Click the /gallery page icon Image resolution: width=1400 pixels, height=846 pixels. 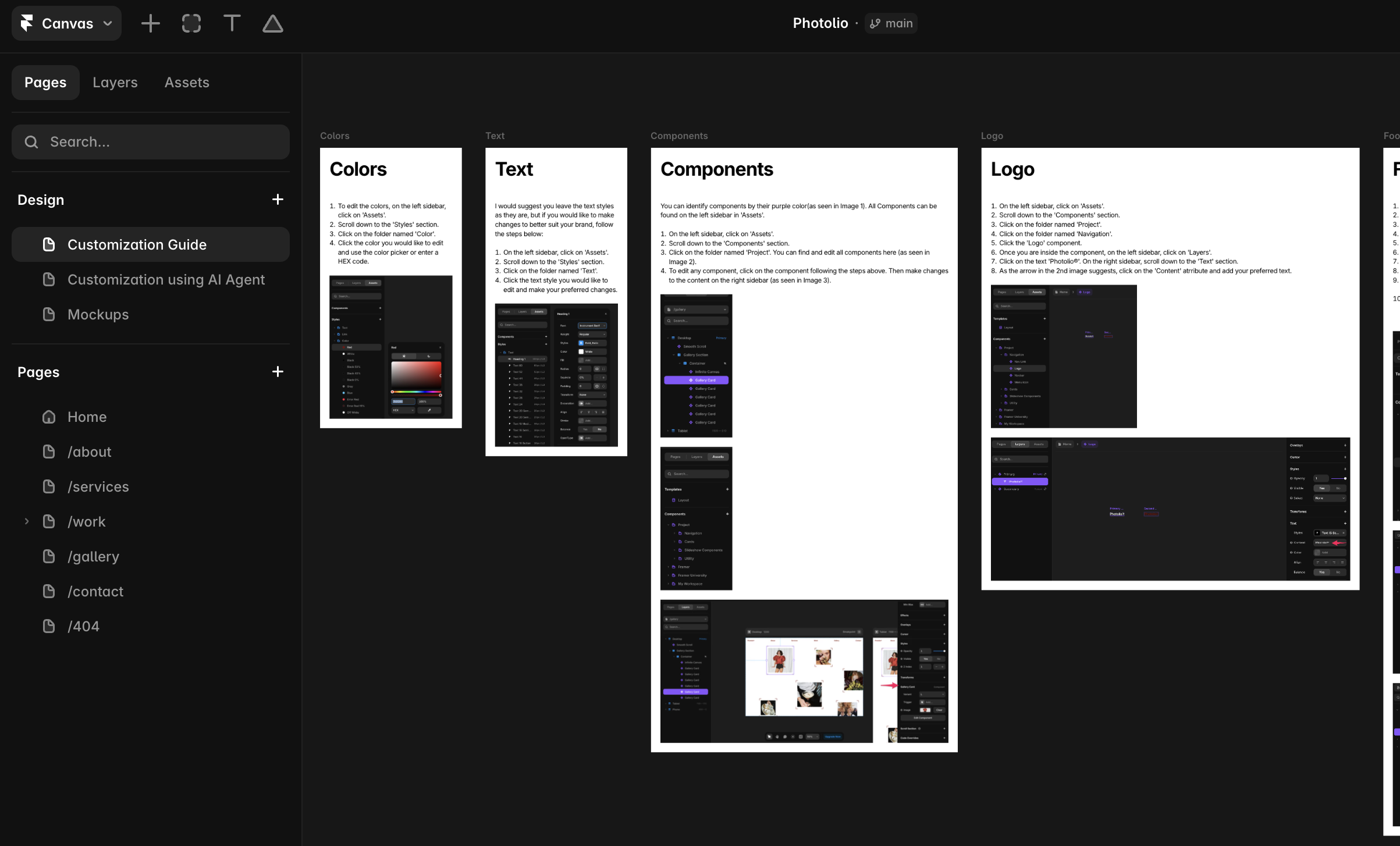(49, 556)
